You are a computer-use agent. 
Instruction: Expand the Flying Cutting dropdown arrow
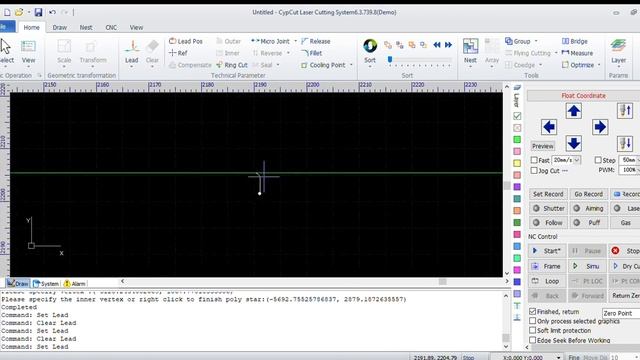(x=556, y=53)
